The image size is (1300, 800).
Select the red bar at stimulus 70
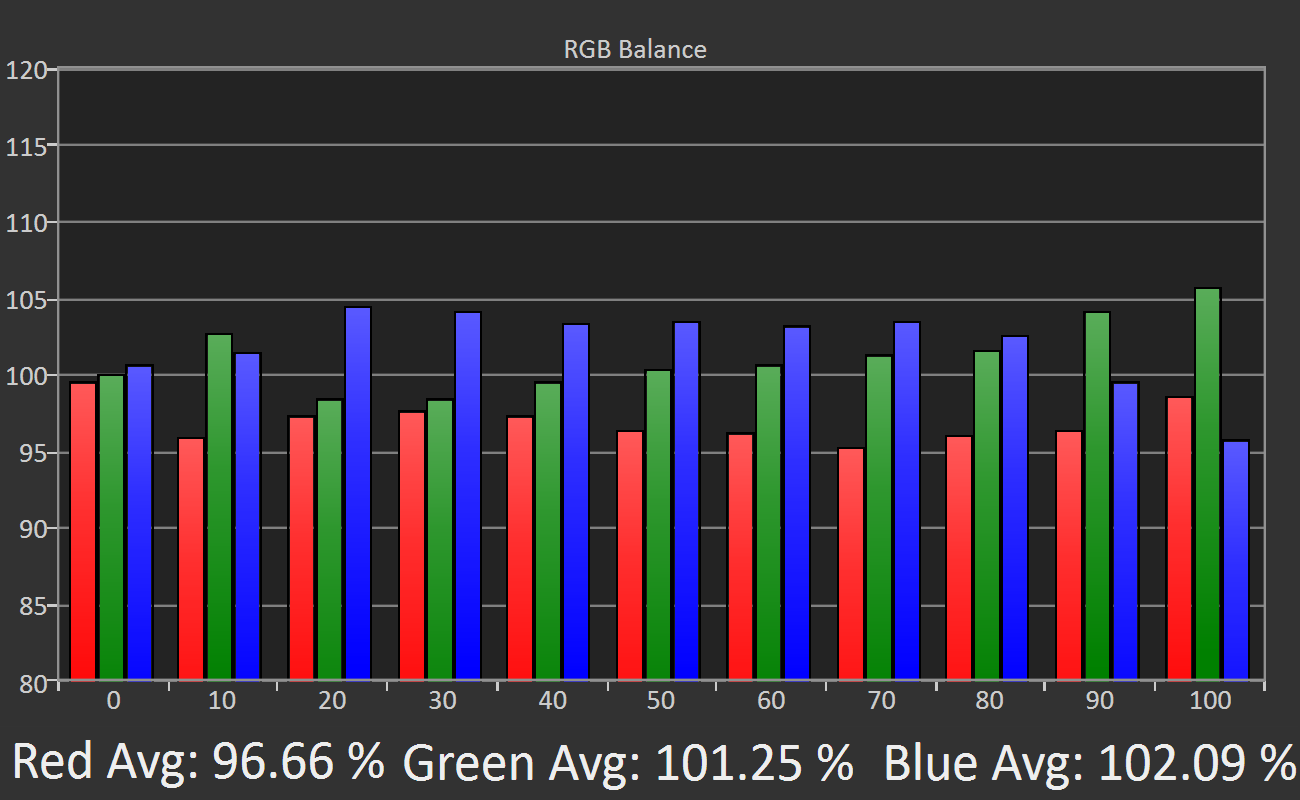point(850,565)
